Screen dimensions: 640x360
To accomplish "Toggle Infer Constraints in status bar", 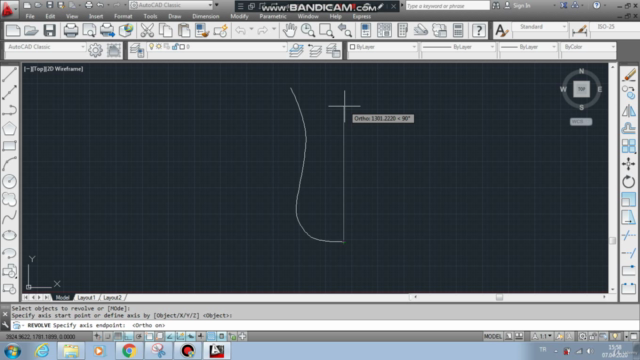I will pos(97,336).
